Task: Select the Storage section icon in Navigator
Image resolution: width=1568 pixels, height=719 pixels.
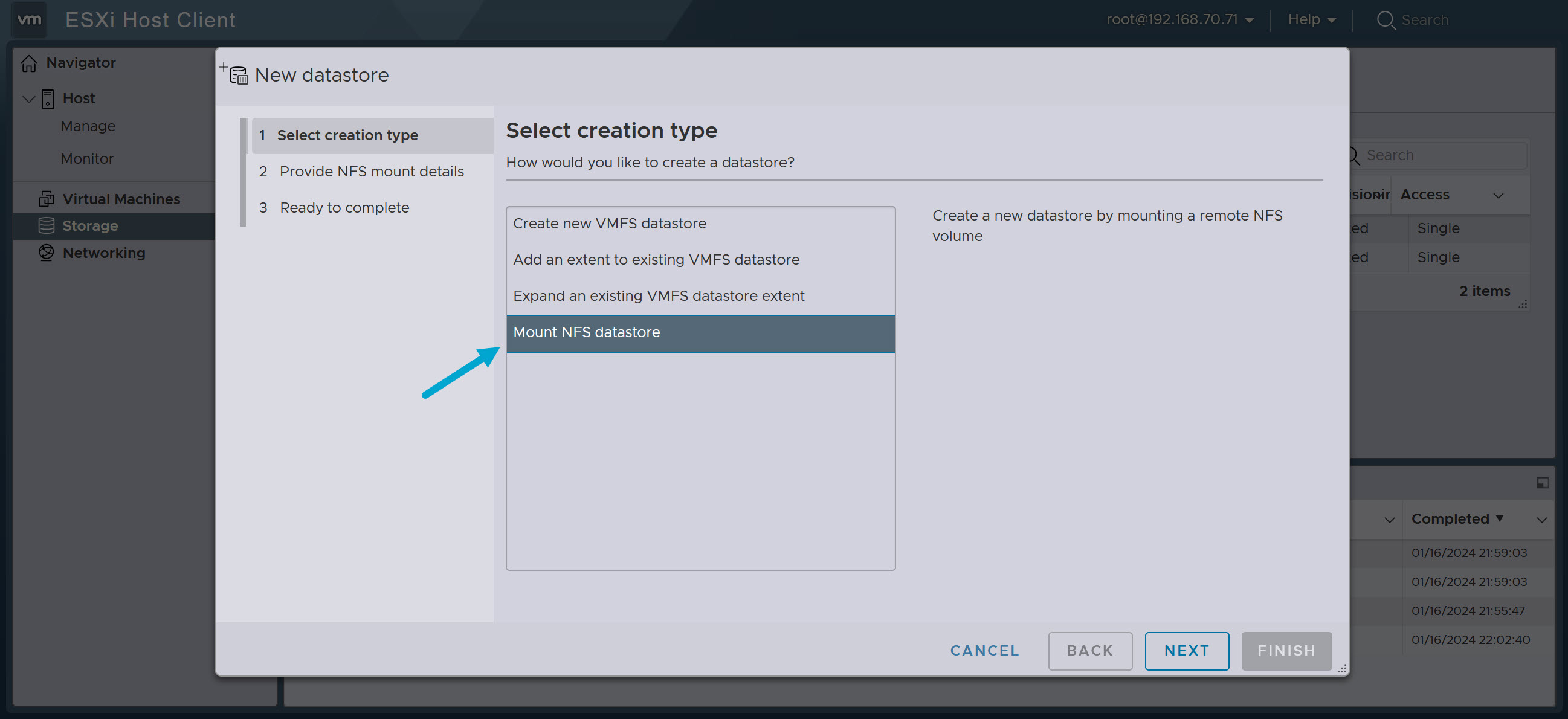Action: 47,225
